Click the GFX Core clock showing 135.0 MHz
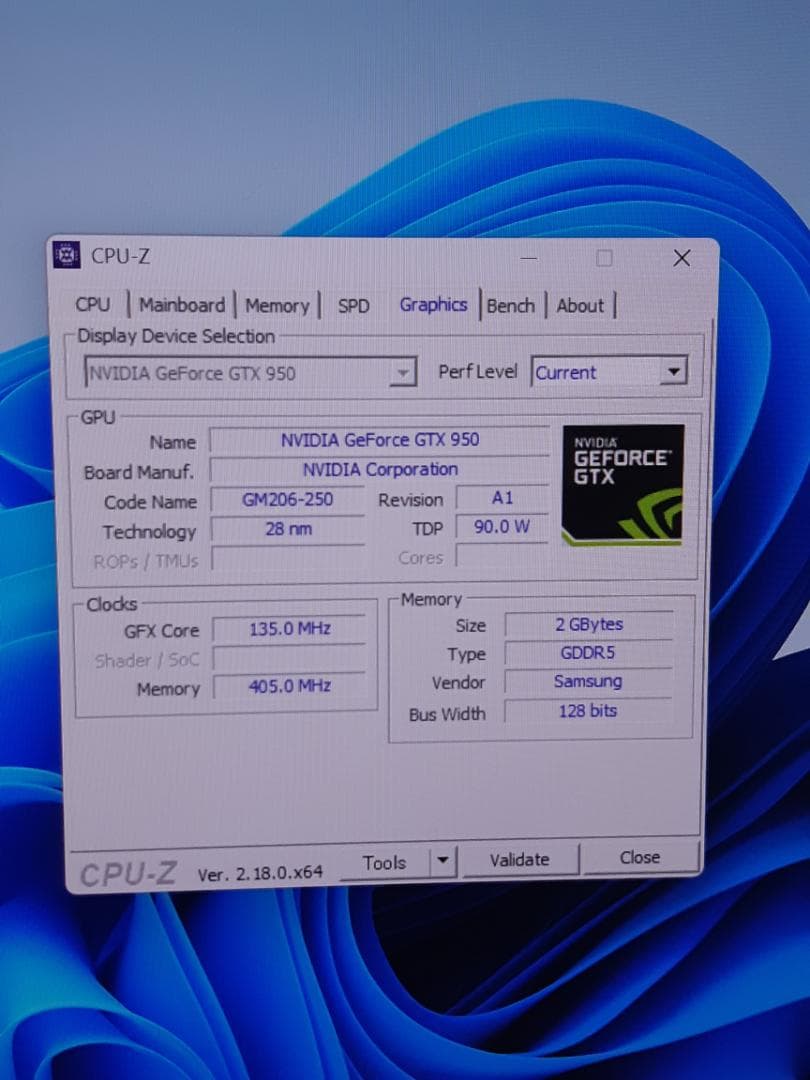Viewport: 810px width, 1080px height. [x=289, y=629]
